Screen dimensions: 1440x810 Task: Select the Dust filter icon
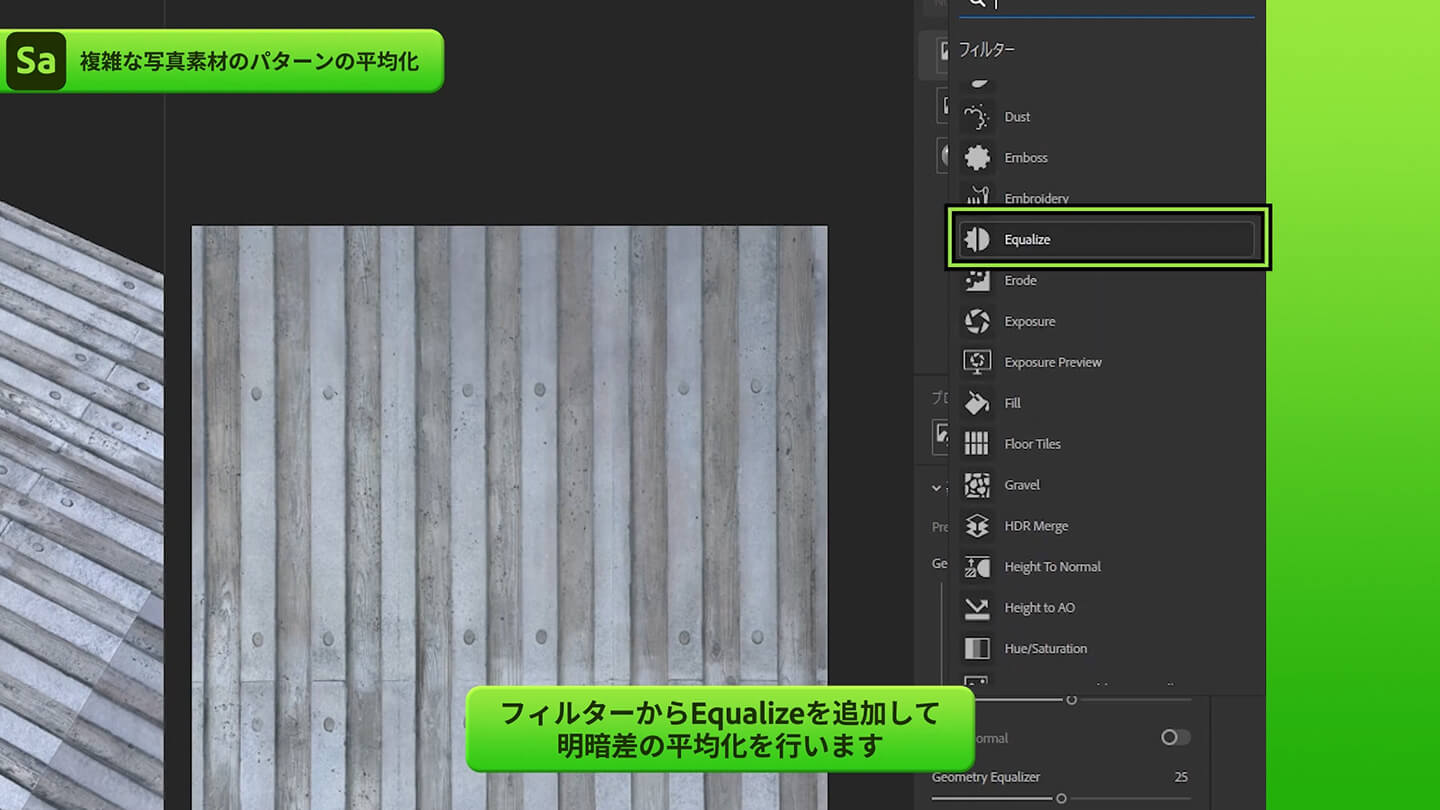[977, 117]
